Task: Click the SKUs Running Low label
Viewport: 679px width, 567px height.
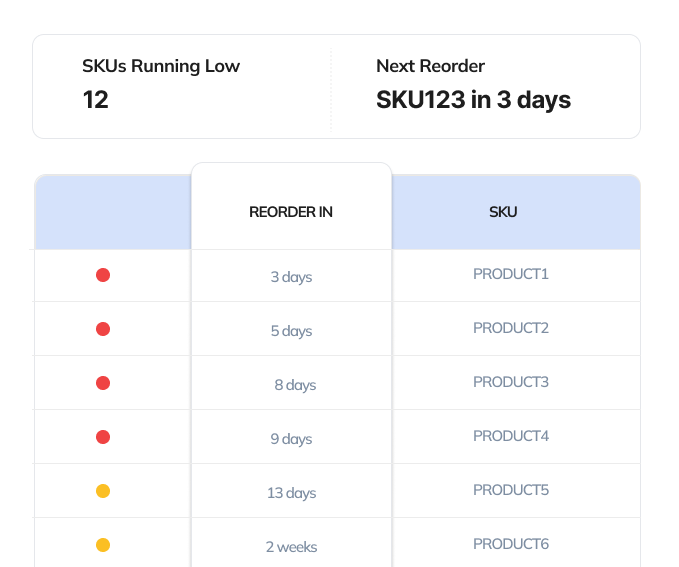Action: coord(161,66)
